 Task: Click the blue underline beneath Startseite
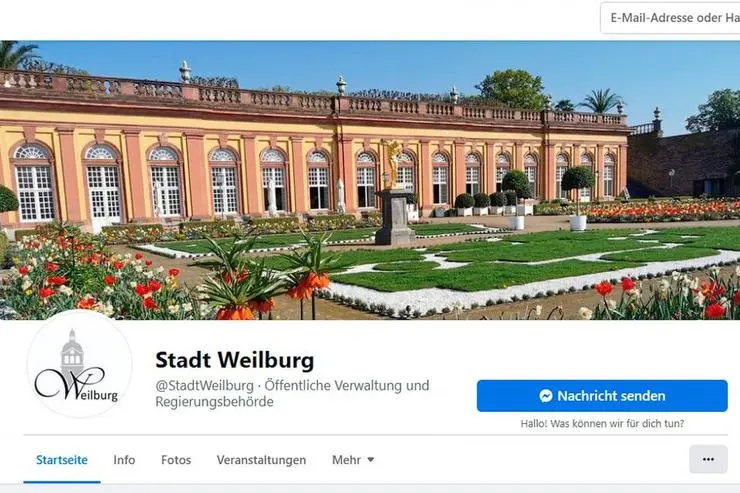pos(62,482)
